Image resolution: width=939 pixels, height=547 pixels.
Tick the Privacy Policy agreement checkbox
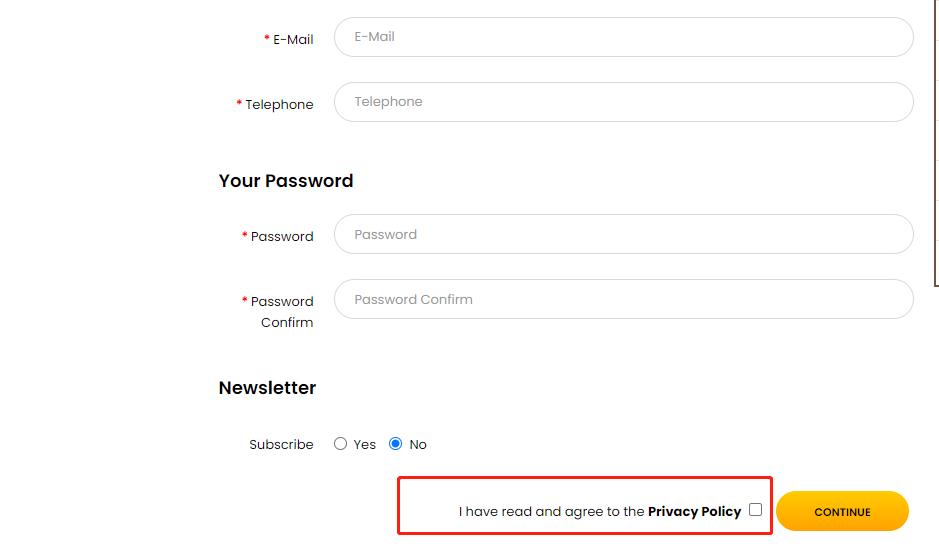pos(755,510)
